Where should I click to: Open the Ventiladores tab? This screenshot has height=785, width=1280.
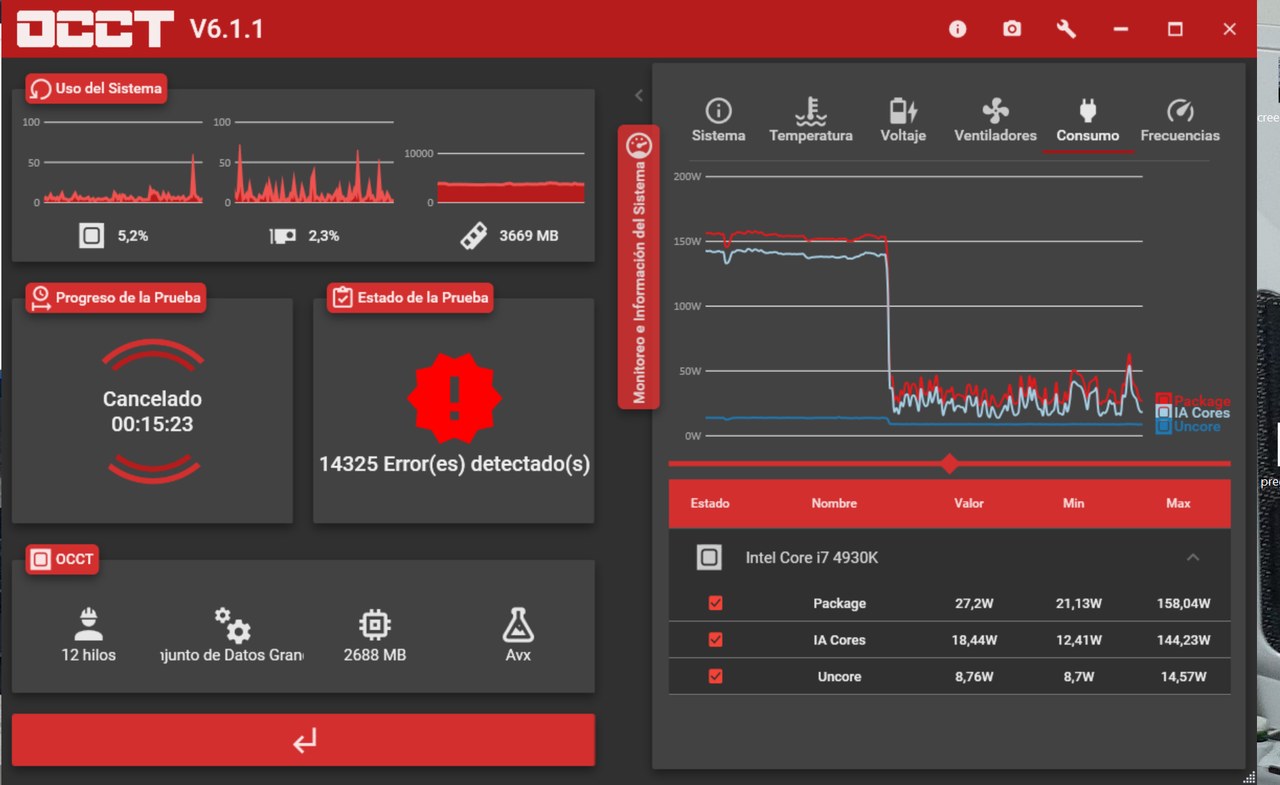click(995, 120)
